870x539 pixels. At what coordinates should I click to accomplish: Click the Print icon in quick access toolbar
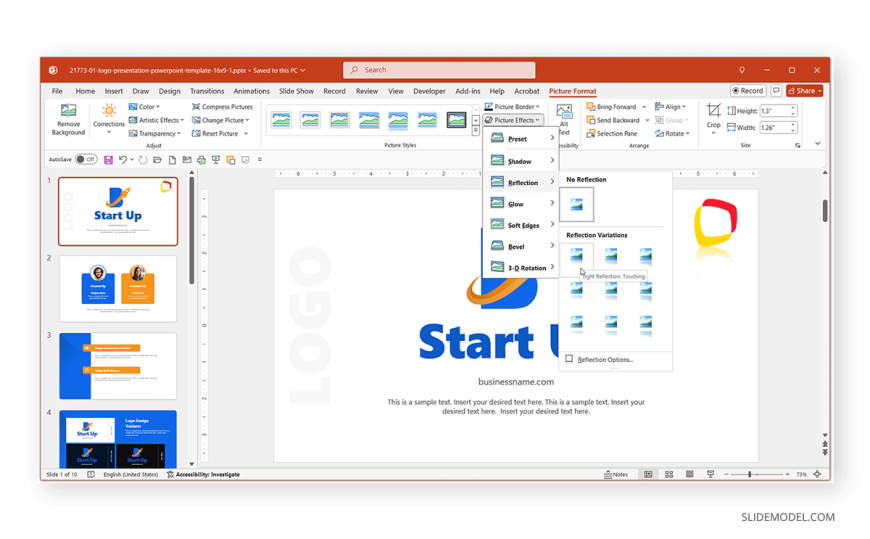tap(201, 160)
